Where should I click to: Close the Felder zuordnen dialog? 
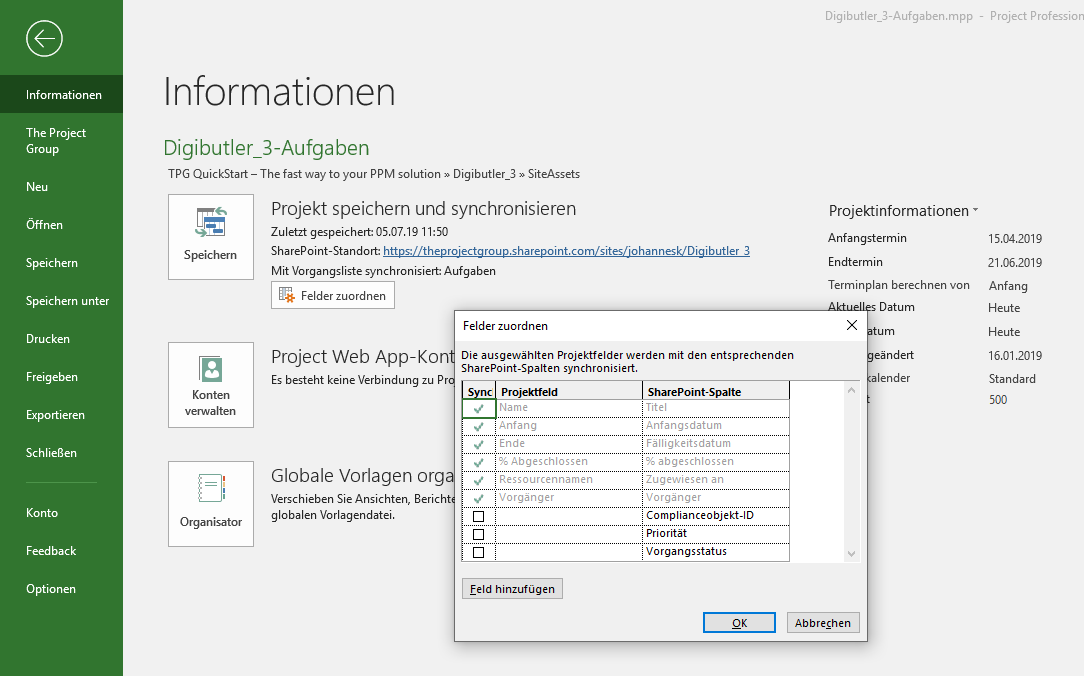click(852, 325)
